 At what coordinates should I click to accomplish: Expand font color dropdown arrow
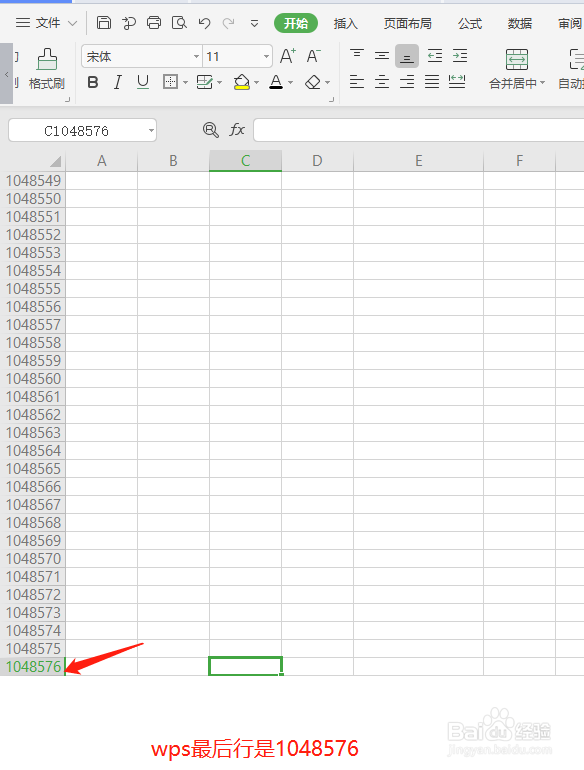[x=291, y=82]
